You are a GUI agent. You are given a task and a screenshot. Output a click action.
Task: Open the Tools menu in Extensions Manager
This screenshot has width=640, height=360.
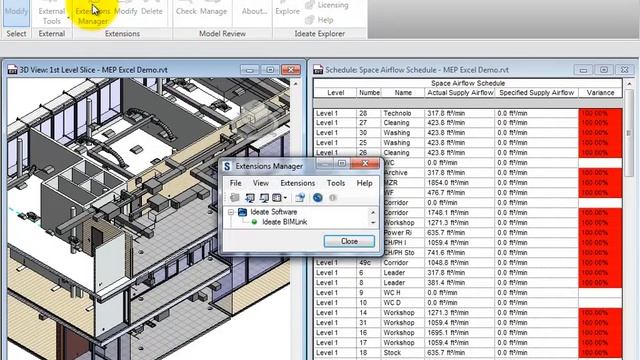(336, 183)
